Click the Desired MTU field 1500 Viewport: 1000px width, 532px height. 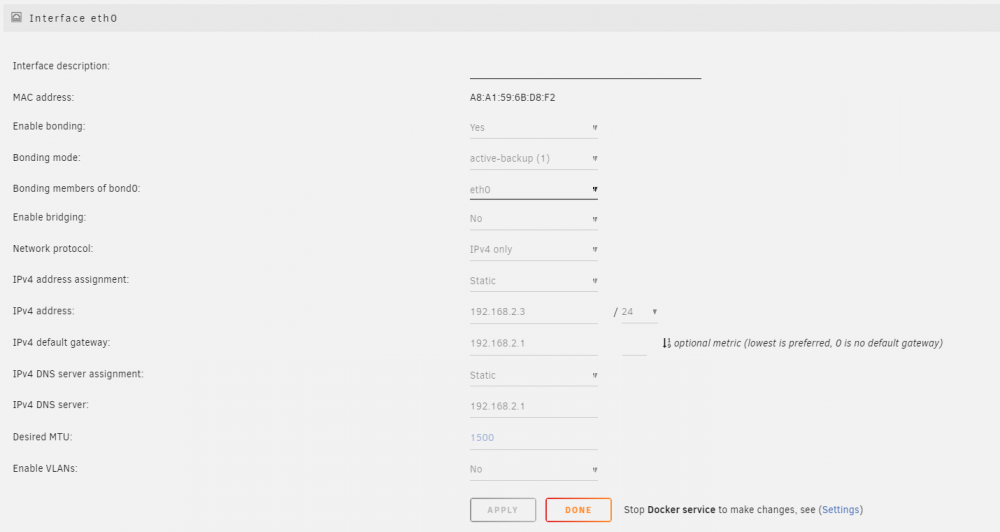click(534, 438)
